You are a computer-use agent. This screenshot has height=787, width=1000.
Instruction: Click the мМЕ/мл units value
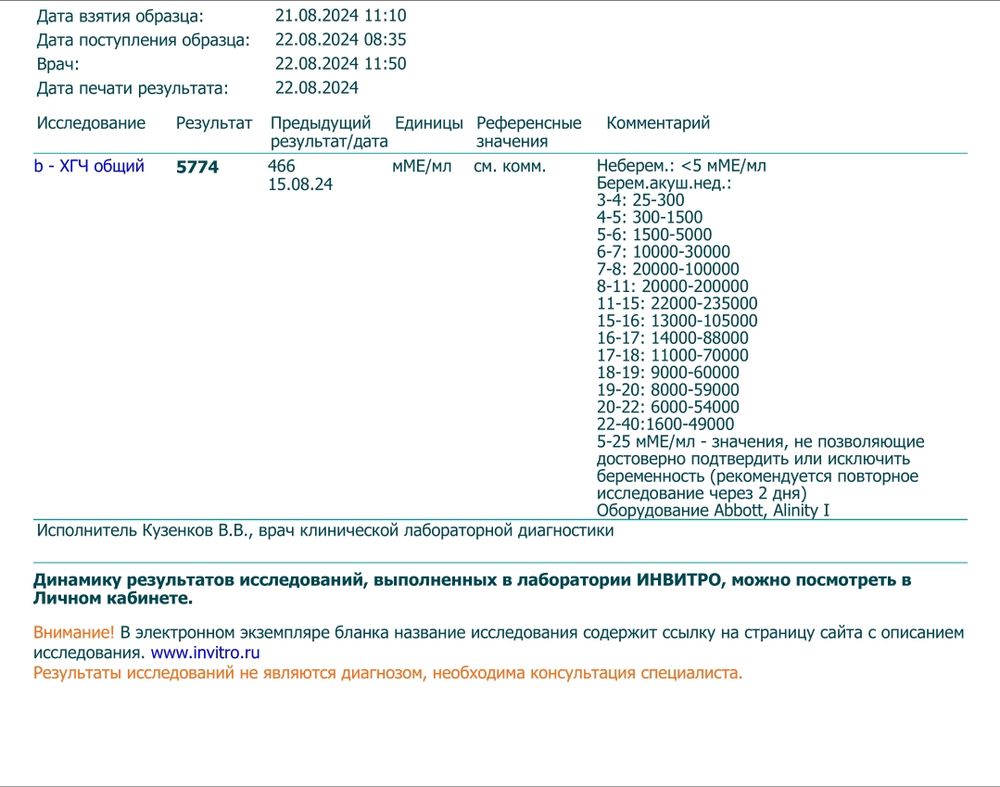pyautogui.click(x=422, y=167)
